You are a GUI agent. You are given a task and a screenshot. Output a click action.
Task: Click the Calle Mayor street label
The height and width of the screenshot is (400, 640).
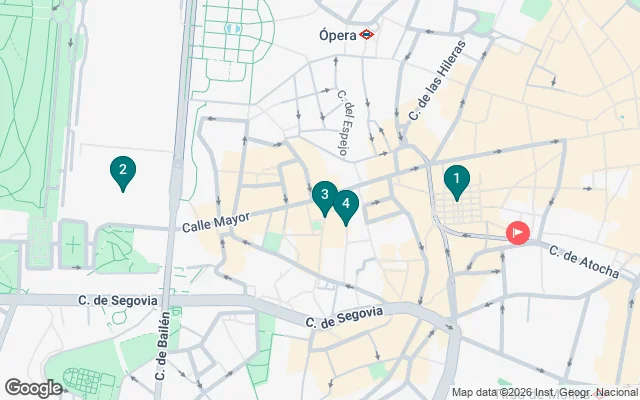click(x=216, y=222)
